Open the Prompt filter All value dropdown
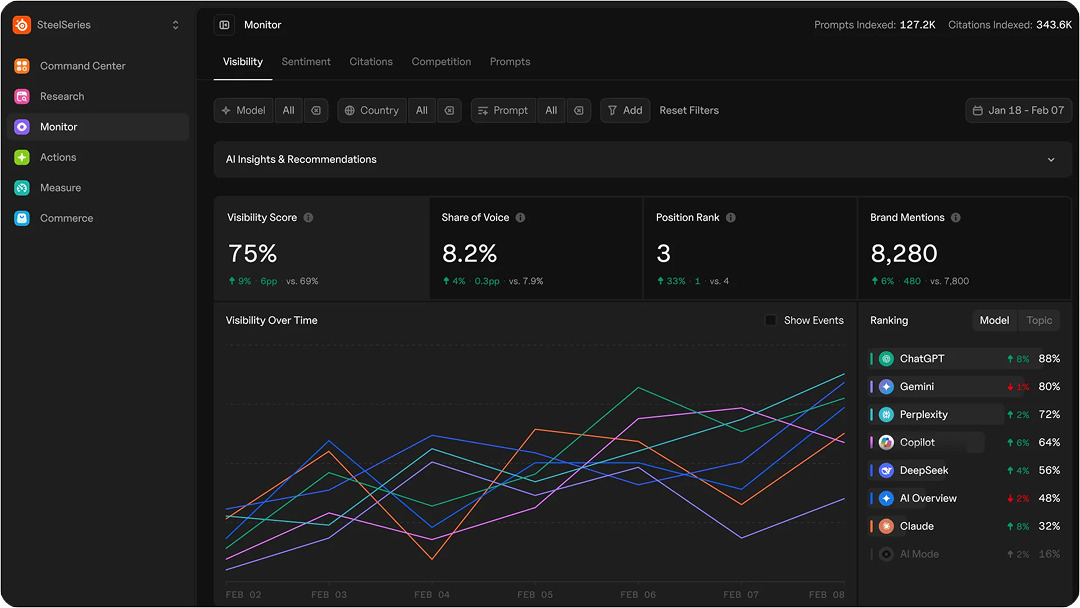The width and height of the screenshot is (1080, 608). click(551, 110)
